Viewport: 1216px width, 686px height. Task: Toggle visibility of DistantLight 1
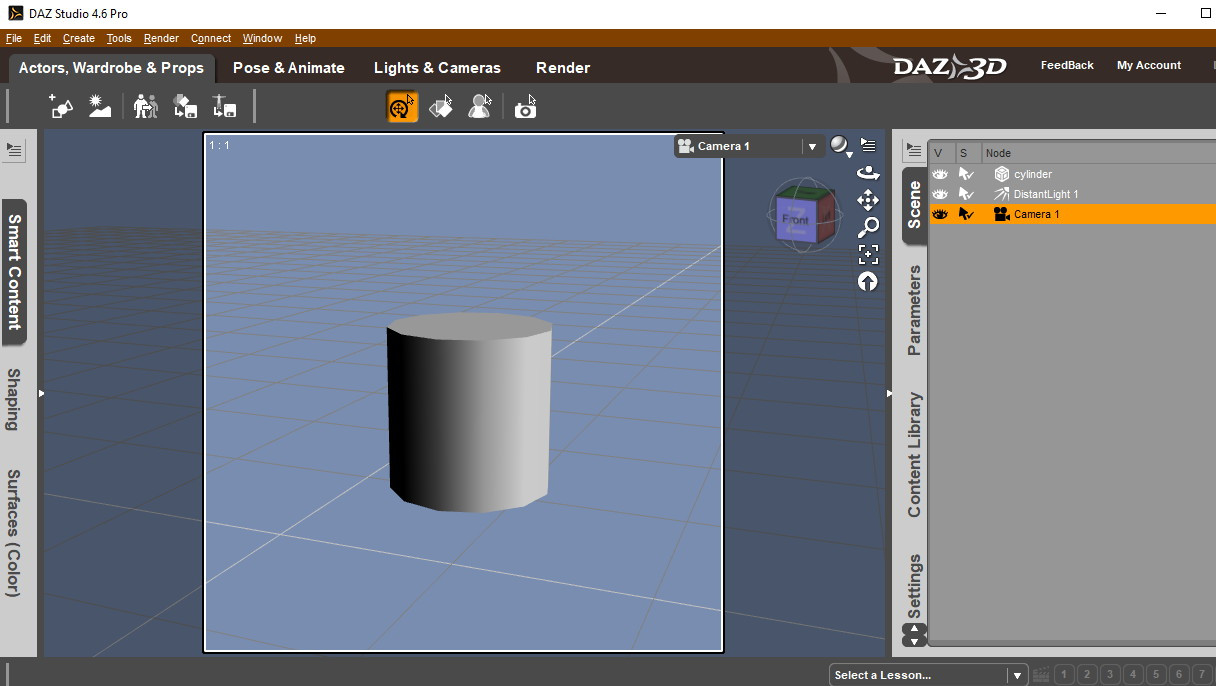[940, 194]
